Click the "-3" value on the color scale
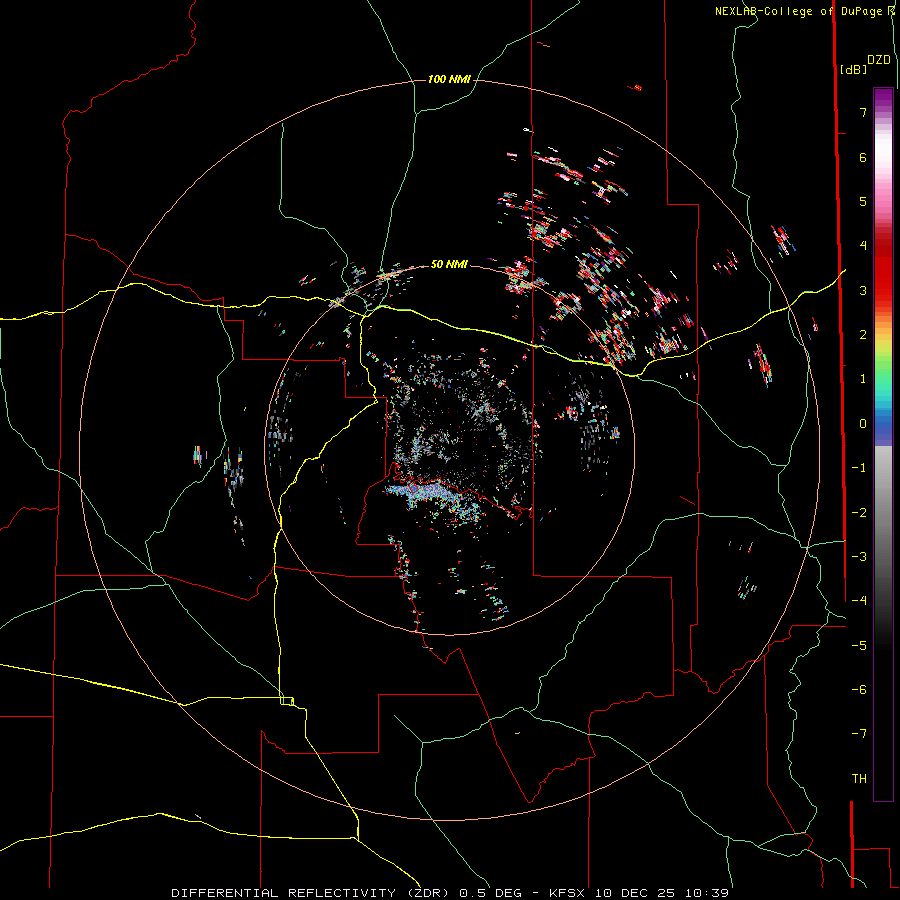900x900 pixels. (x=859, y=556)
